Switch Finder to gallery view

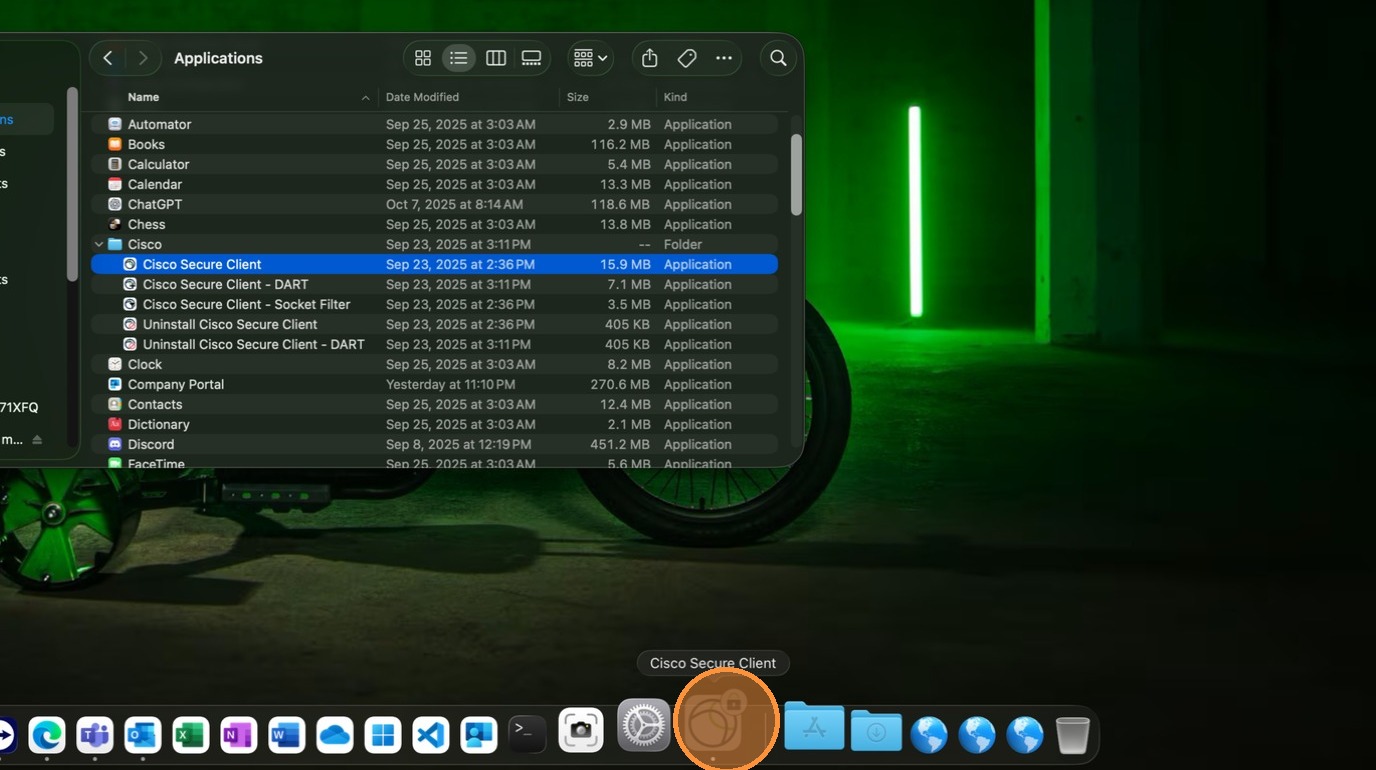pos(531,58)
